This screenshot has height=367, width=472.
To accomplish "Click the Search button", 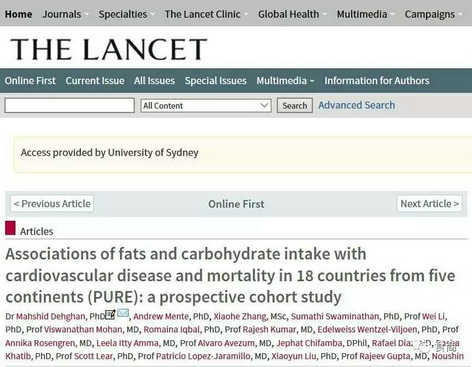I will pos(295,106).
